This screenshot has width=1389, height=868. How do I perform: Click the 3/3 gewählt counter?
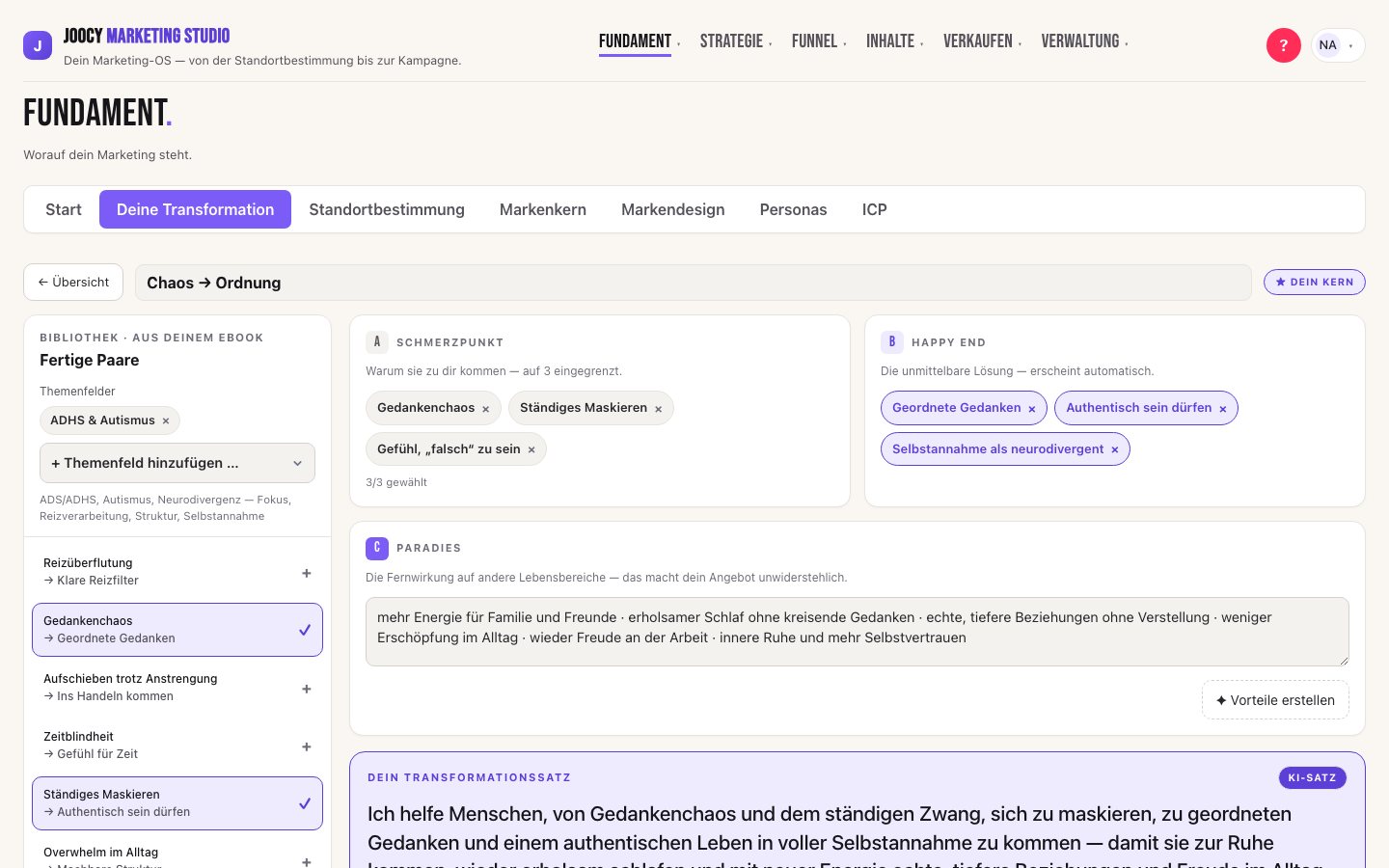[x=396, y=482]
